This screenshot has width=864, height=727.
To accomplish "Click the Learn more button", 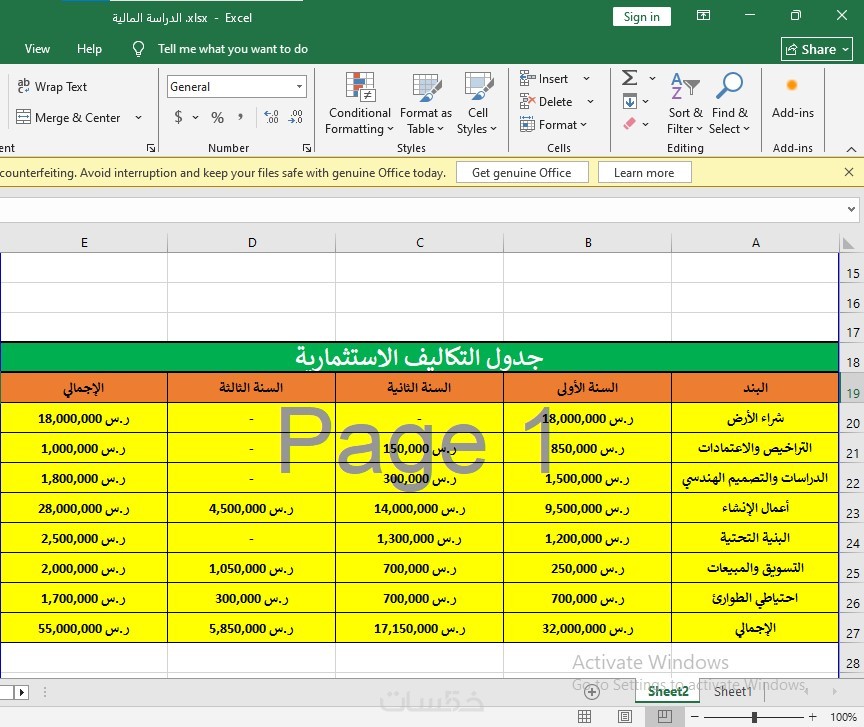I will [x=644, y=173].
